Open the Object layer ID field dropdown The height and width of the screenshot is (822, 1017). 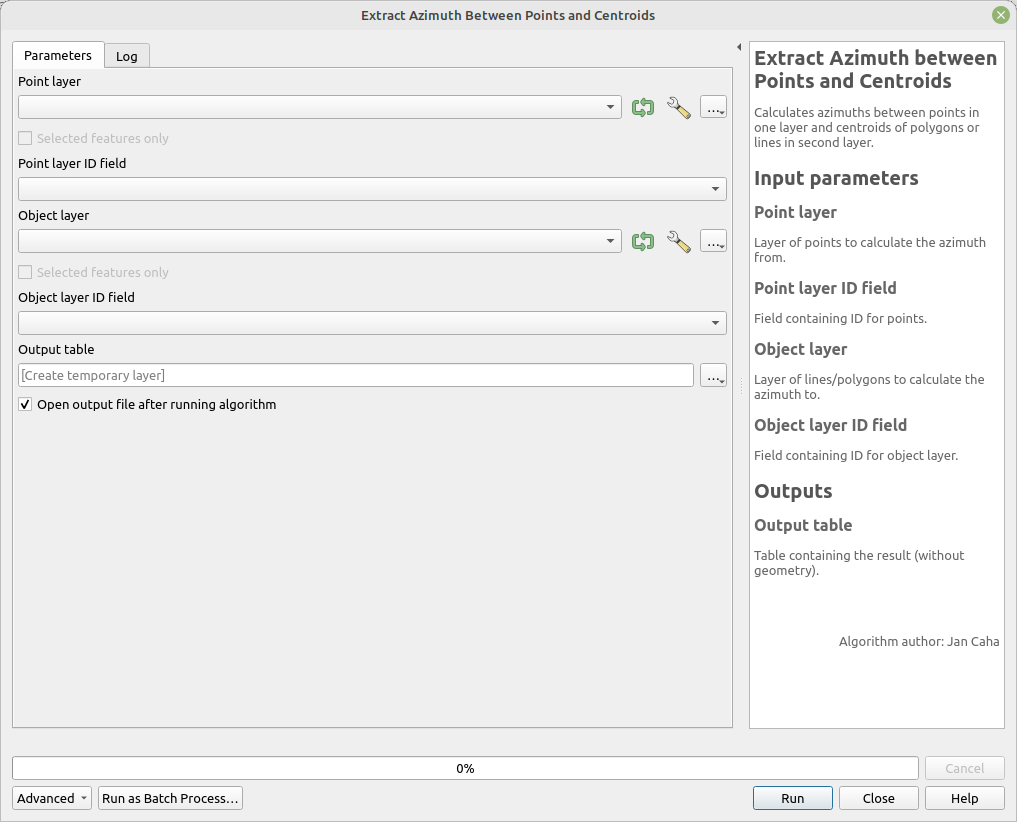click(x=371, y=323)
